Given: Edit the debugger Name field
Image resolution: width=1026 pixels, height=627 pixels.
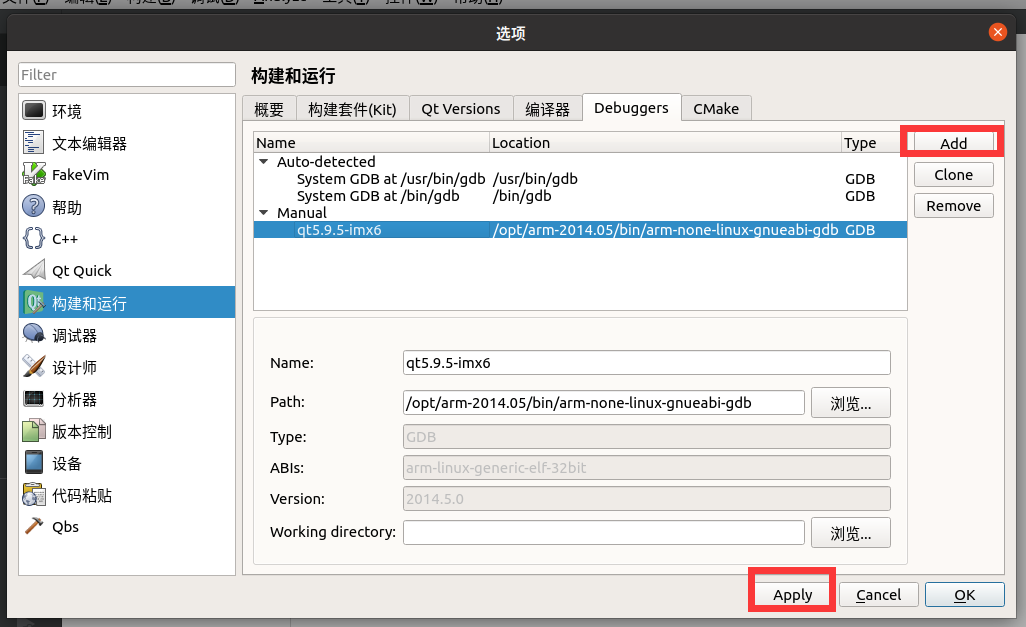Looking at the screenshot, I should [646, 363].
